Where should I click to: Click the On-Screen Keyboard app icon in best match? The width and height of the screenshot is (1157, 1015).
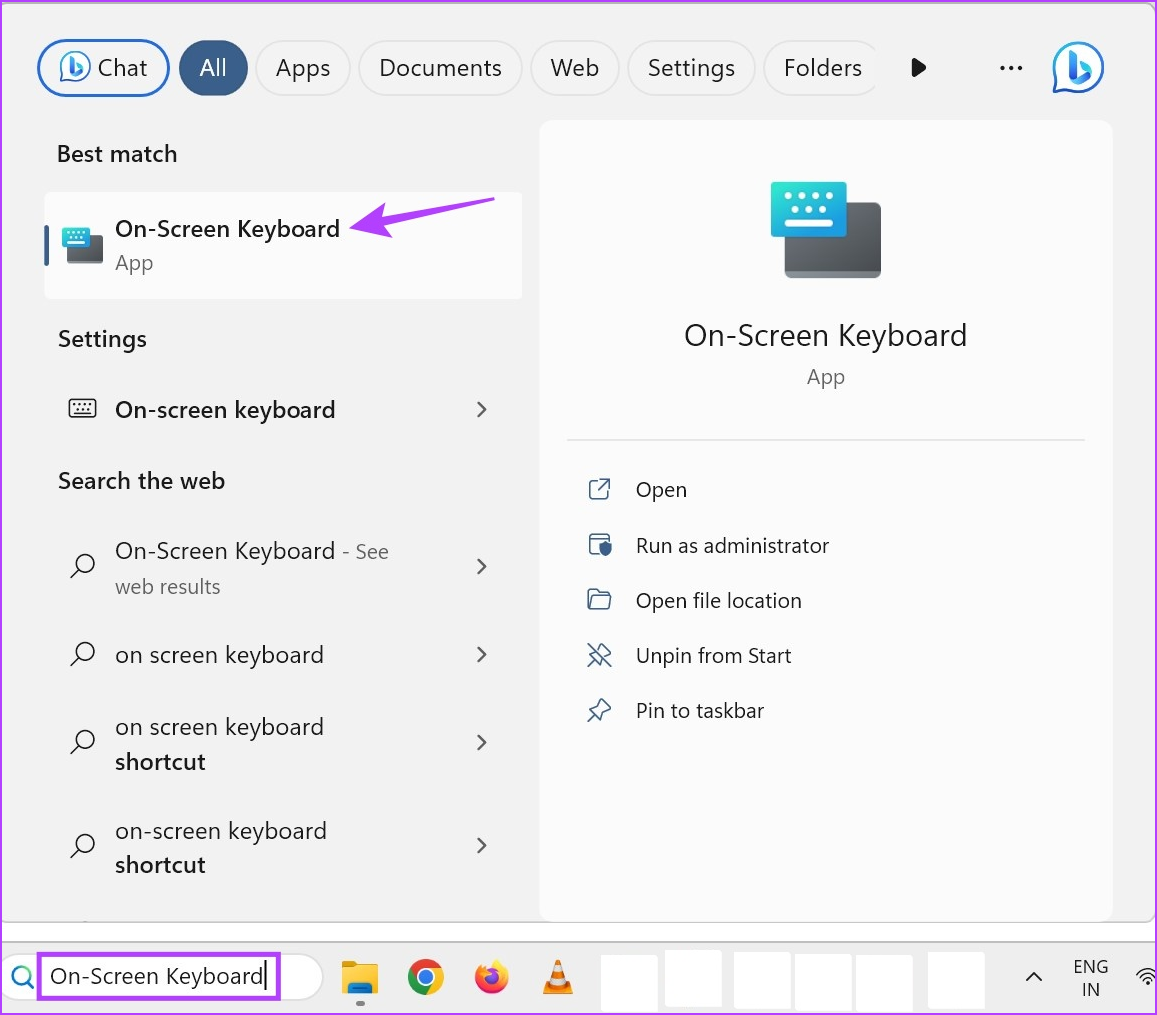tap(82, 245)
